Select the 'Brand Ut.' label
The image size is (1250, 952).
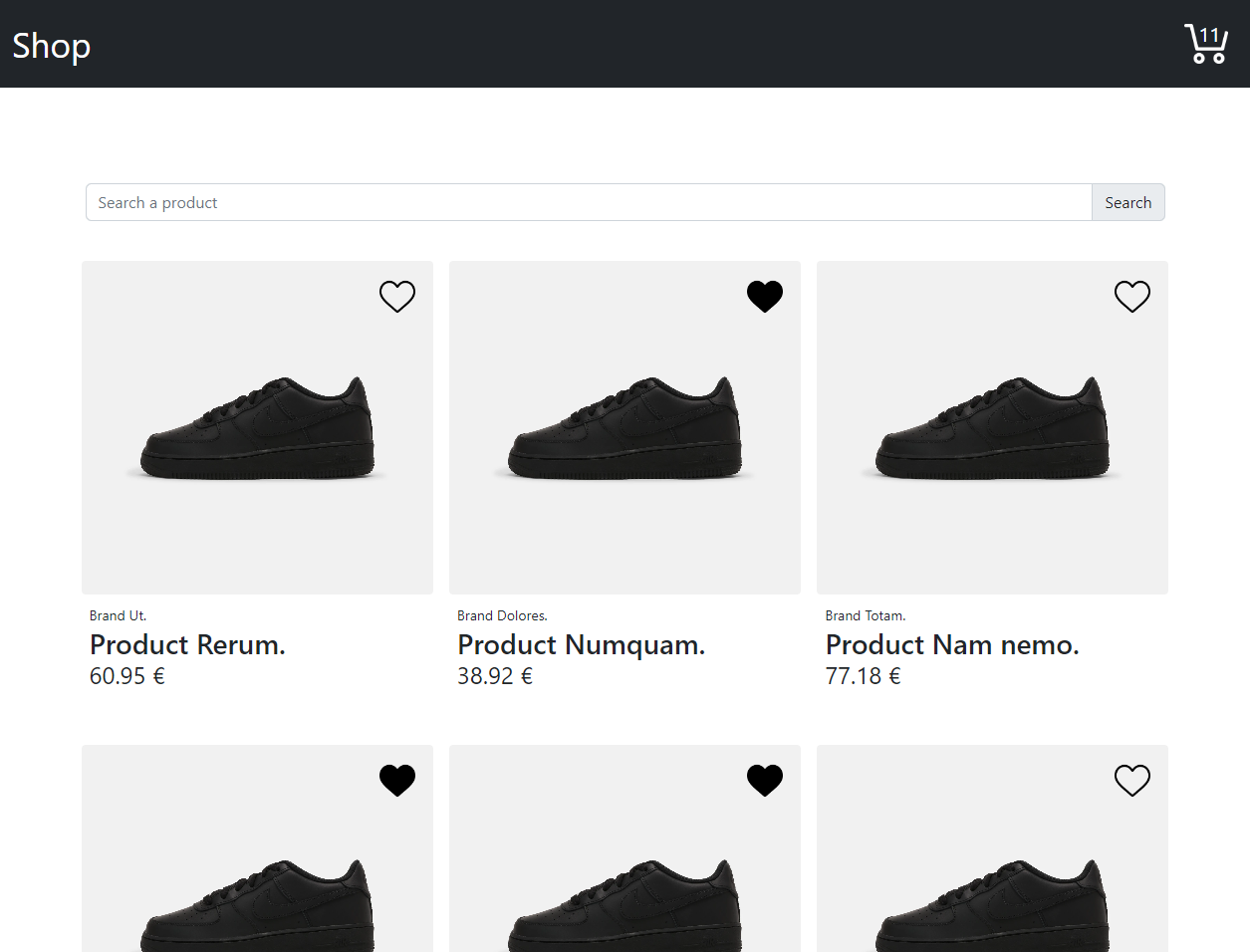point(118,615)
